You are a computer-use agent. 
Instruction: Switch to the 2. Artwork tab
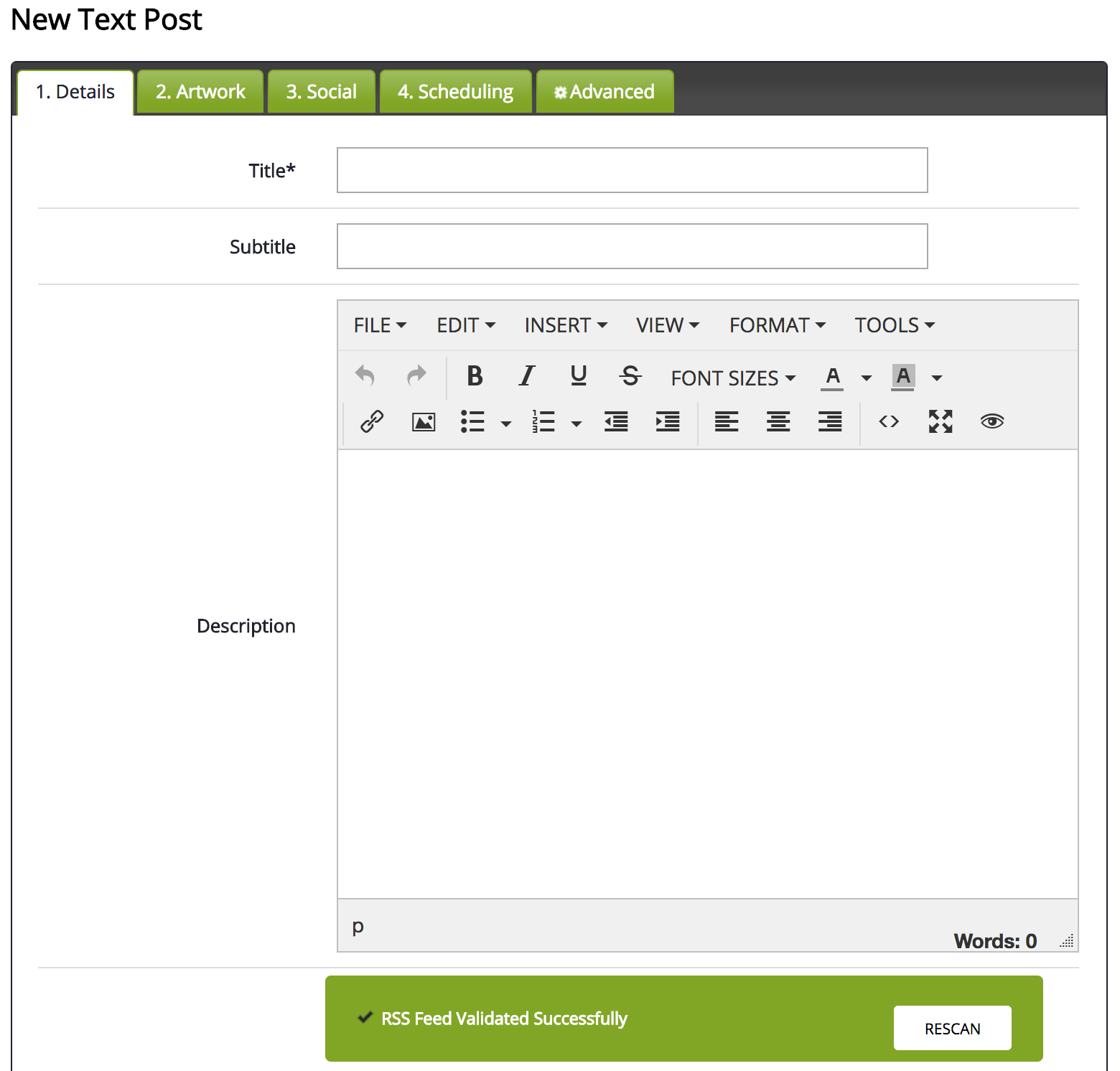pos(200,92)
